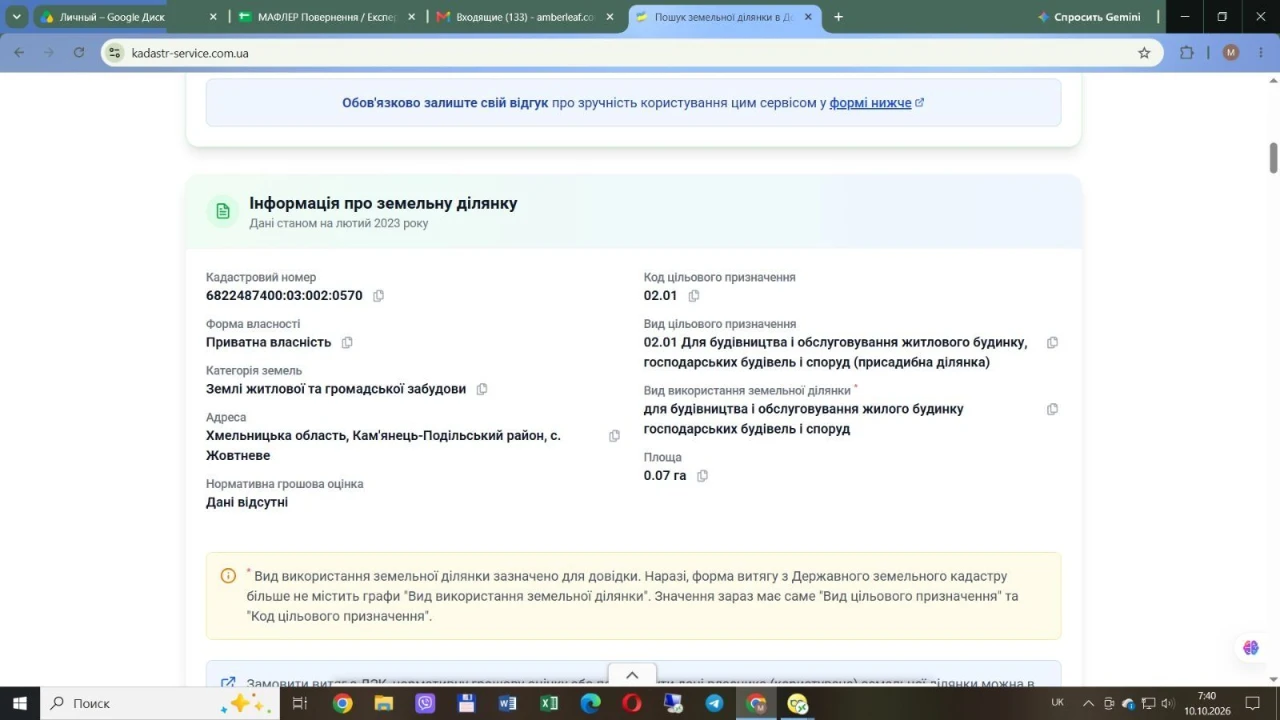This screenshot has width=1280, height=720.
Task: Switch to the 'Входящие (133)' Gmail tab
Action: click(x=525, y=17)
